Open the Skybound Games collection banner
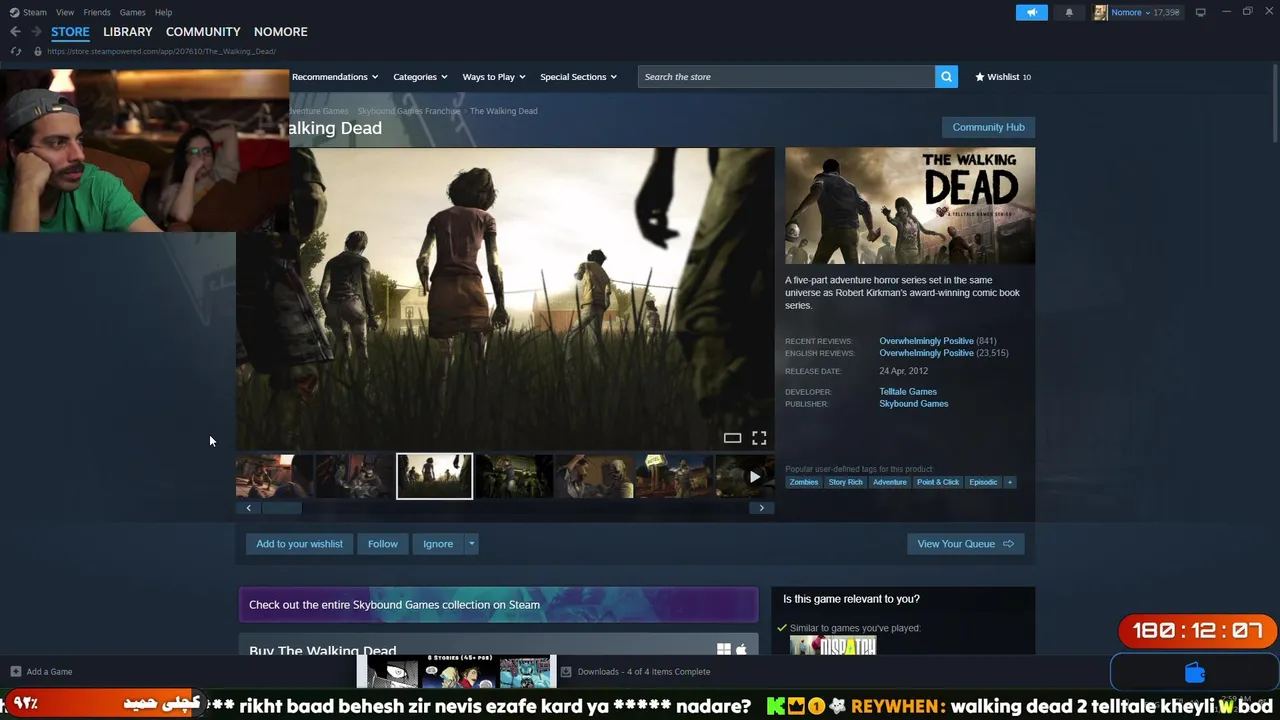The width and height of the screenshot is (1280, 720). point(498,605)
